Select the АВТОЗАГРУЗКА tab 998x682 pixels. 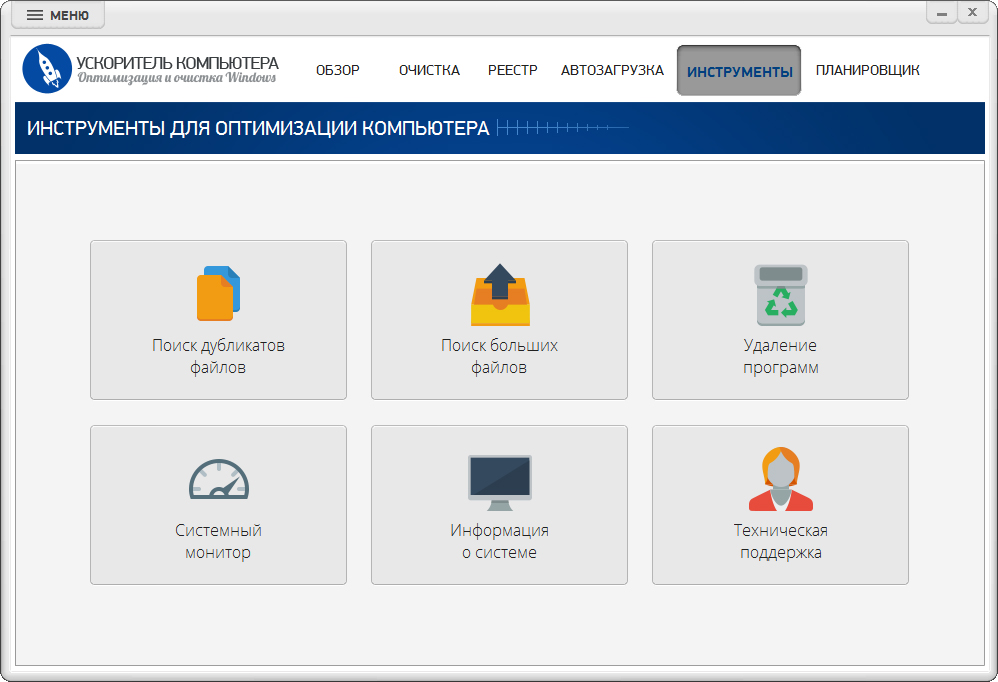(612, 70)
